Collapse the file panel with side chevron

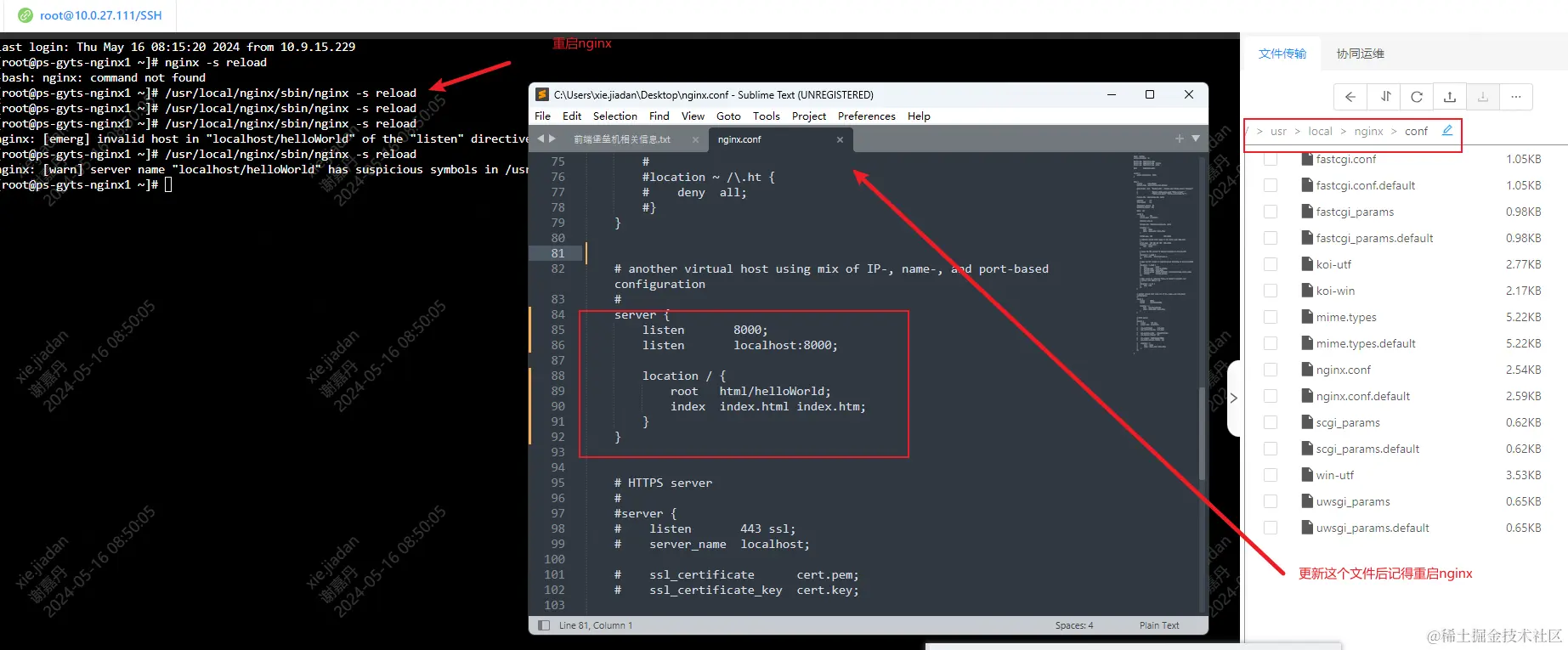click(1234, 398)
